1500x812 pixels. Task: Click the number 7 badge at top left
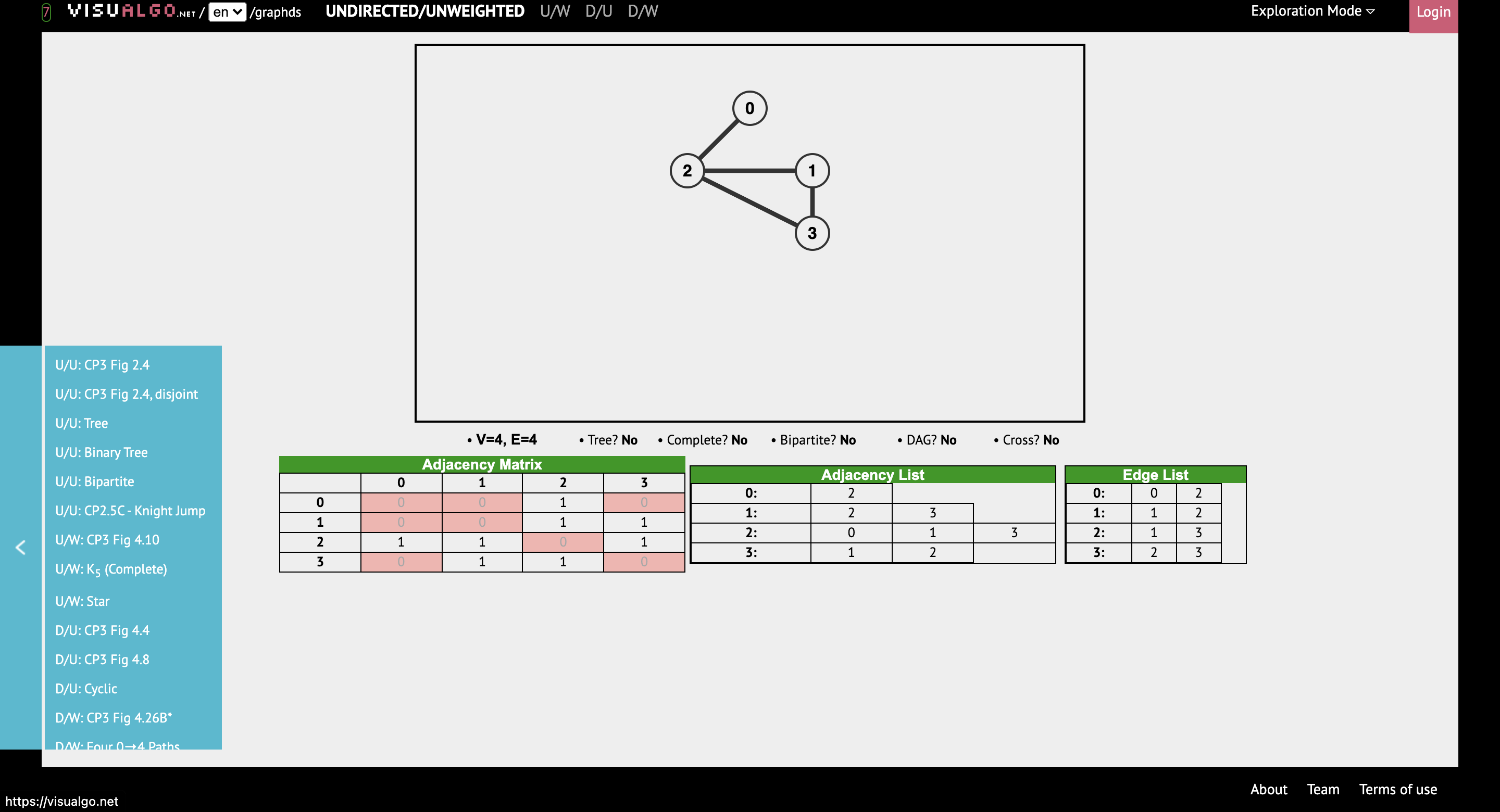[x=45, y=10]
